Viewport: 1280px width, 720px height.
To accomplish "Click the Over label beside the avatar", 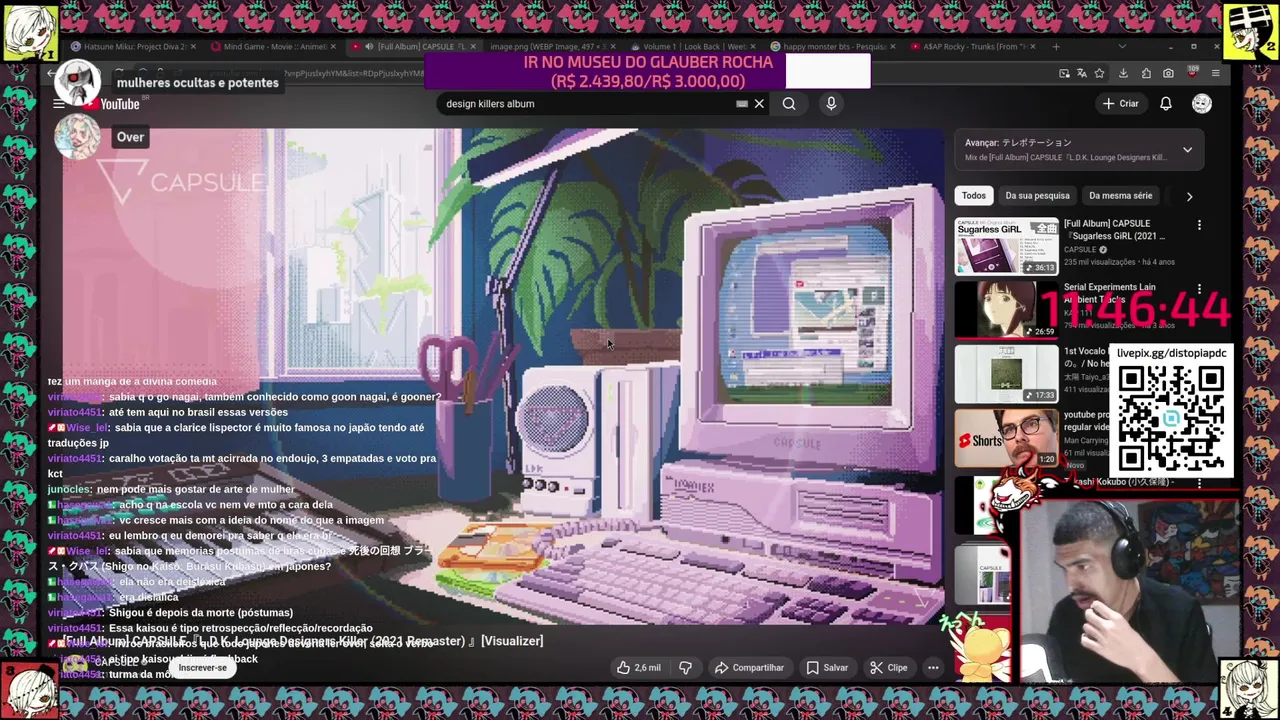I will (130, 137).
